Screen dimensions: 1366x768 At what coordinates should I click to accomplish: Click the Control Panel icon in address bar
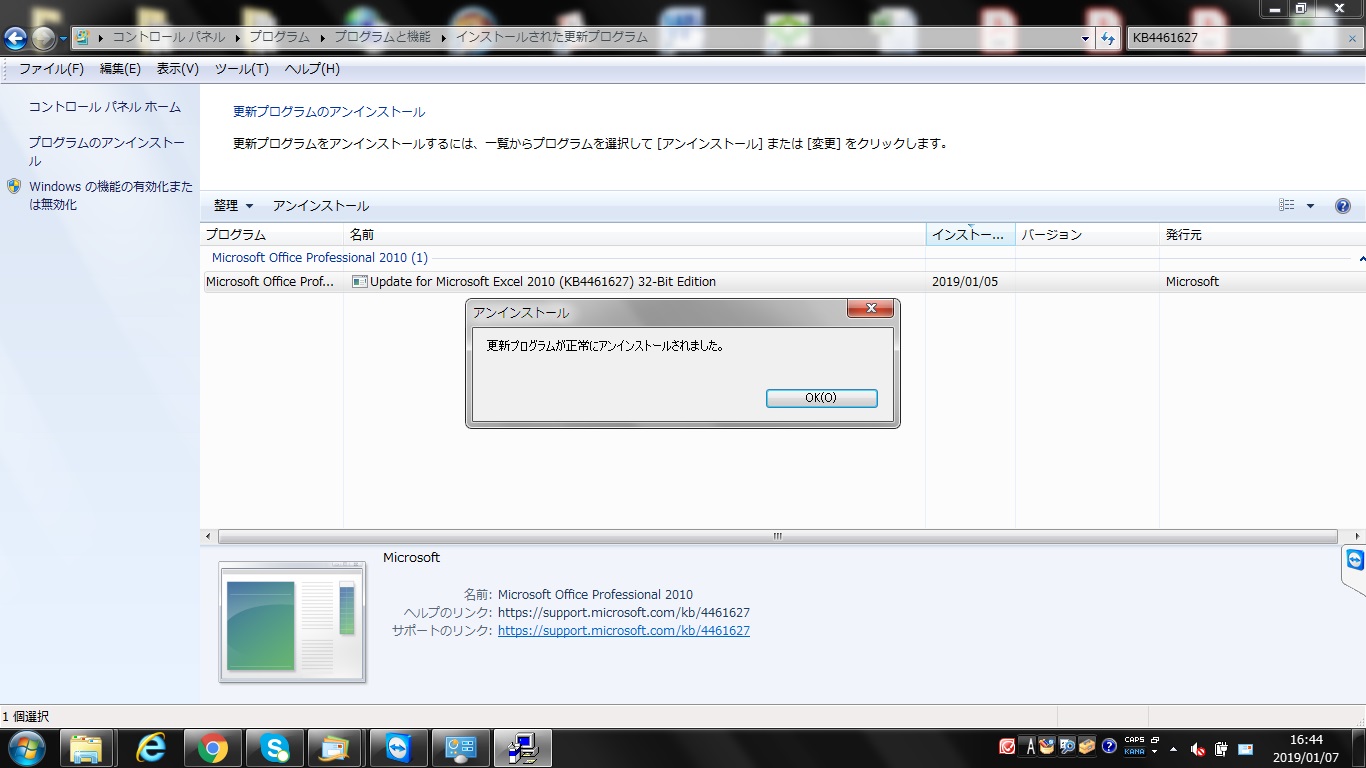click(82, 37)
